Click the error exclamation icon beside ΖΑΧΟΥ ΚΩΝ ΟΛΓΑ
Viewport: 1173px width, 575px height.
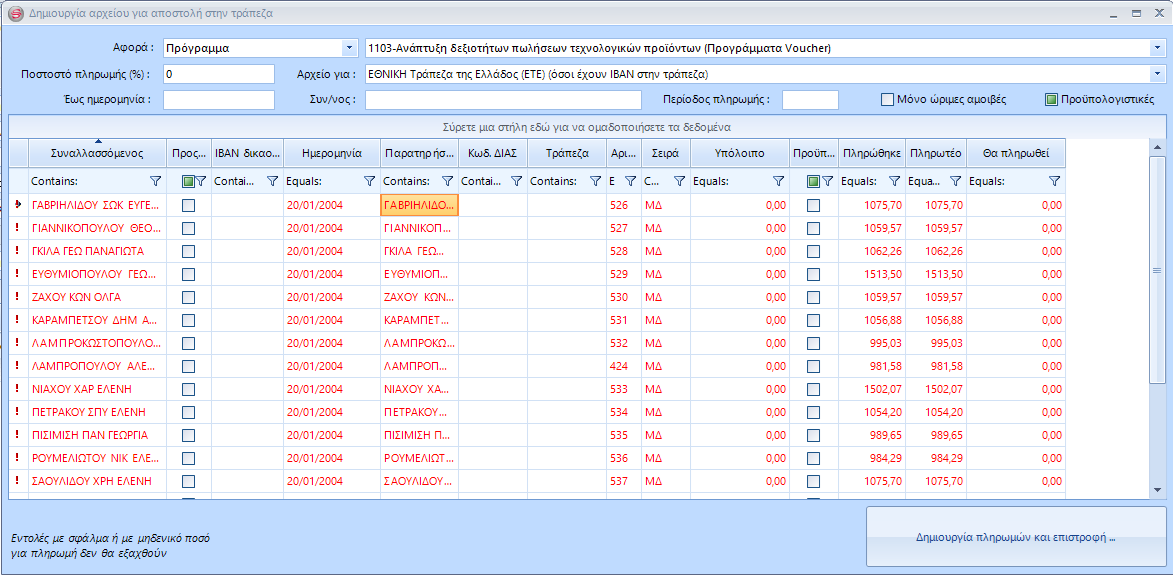(17, 297)
